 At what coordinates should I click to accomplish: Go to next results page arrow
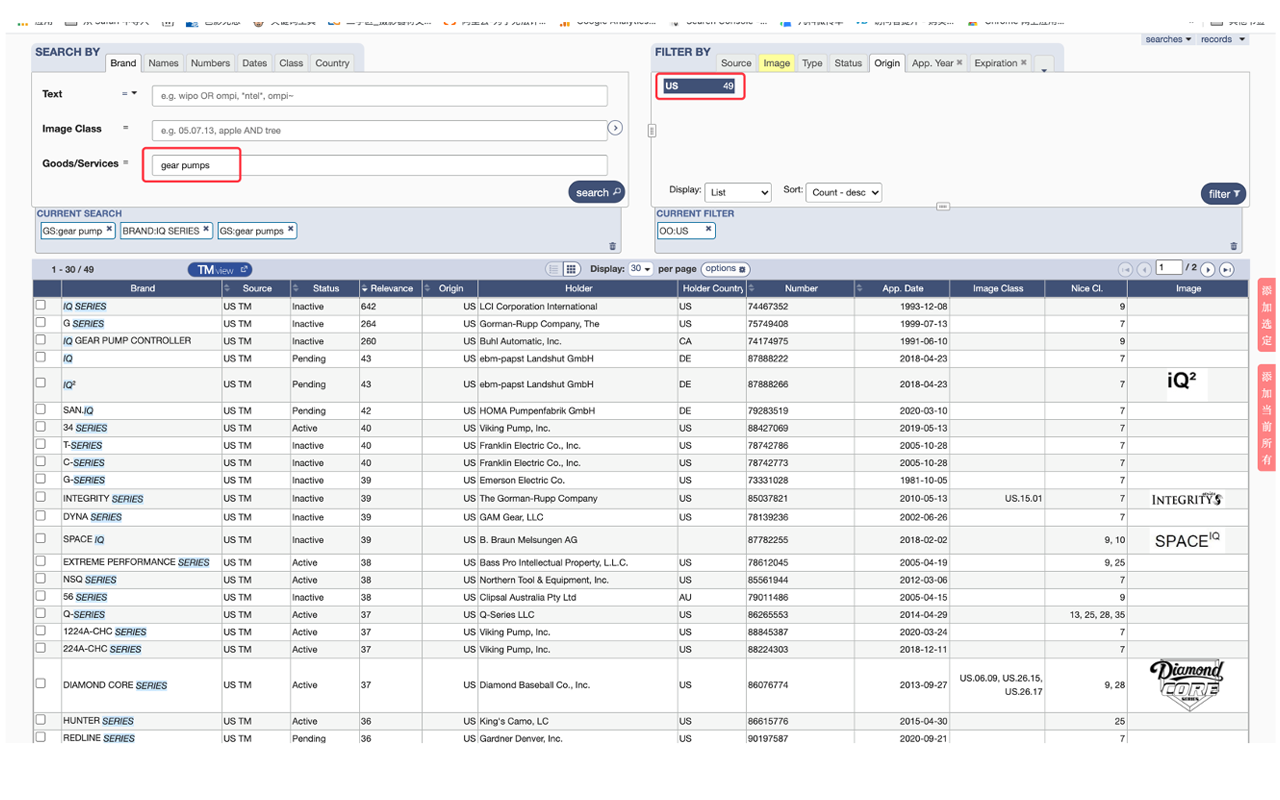(x=1208, y=269)
